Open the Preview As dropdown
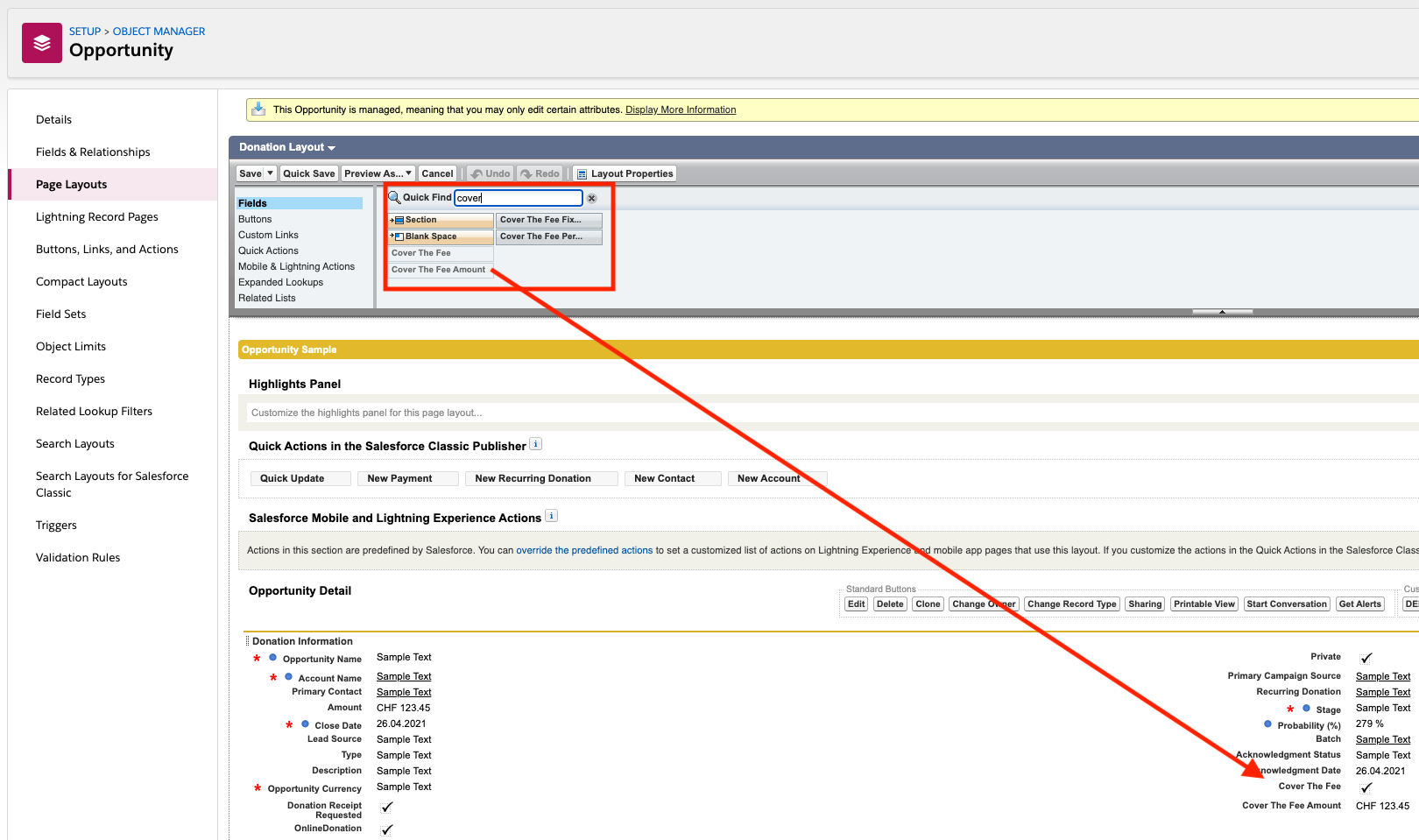Viewport: 1419px width, 840px height. click(x=378, y=173)
